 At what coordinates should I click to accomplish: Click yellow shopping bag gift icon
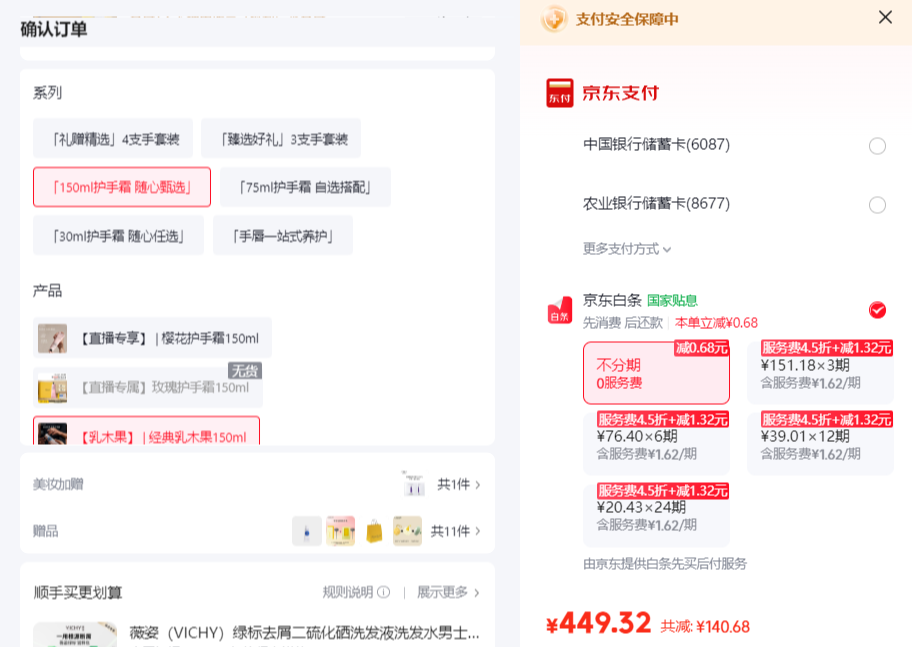pyautogui.click(x=374, y=531)
